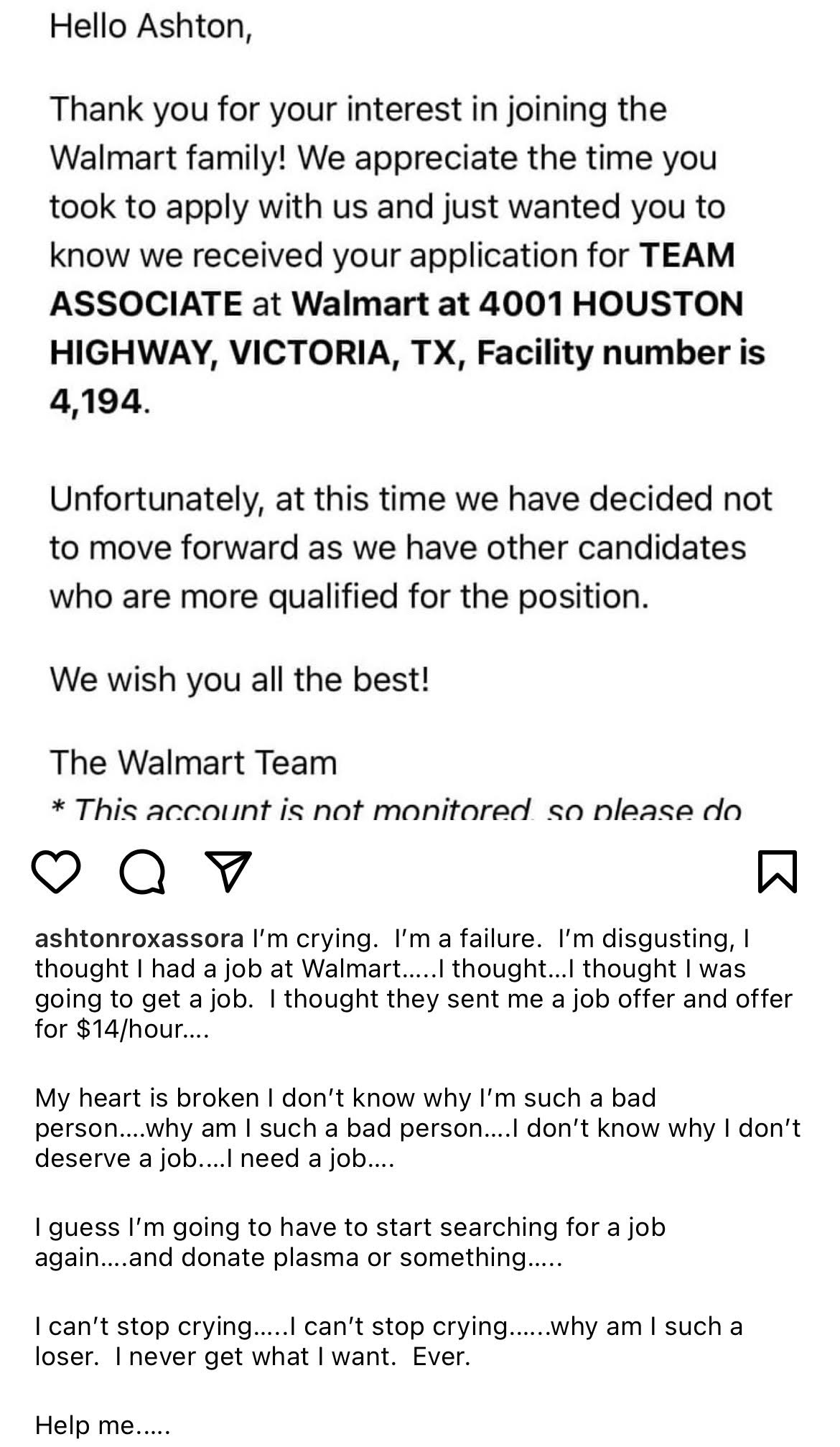
Task: Click the 'Thank you for your interest' line
Action: 358,110
